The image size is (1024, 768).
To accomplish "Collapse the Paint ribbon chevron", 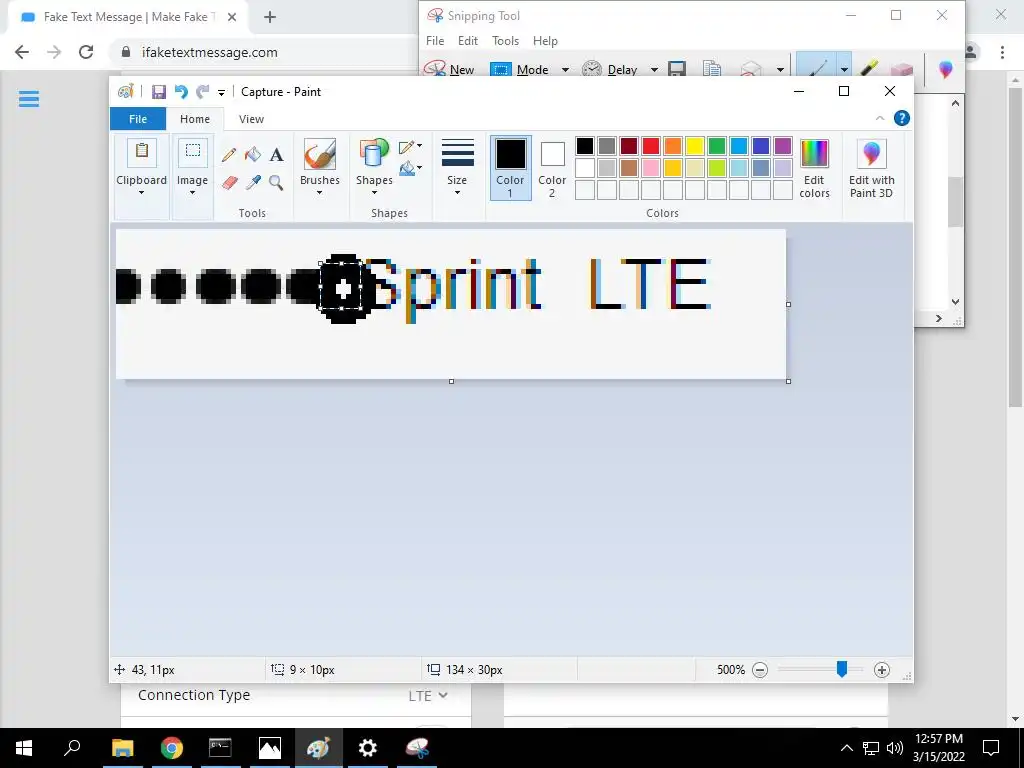I will [x=880, y=118].
